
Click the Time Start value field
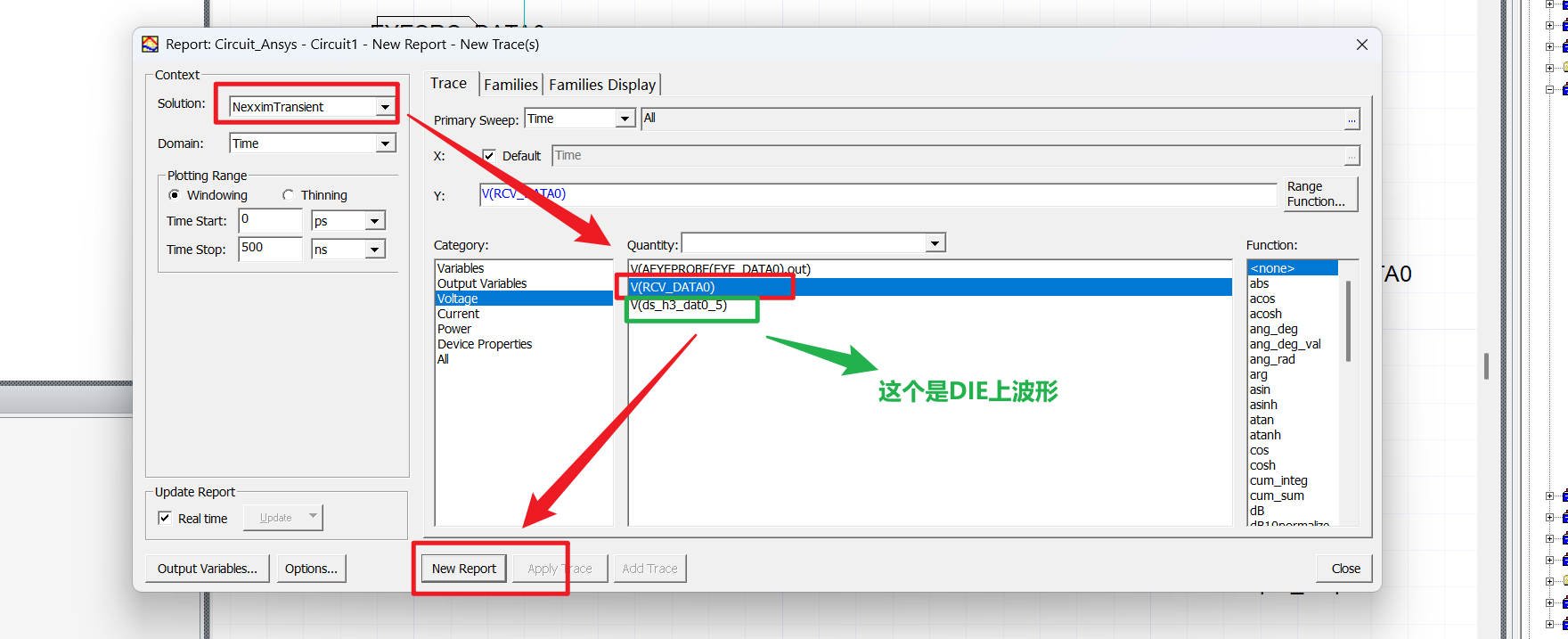click(x=271, y=220)
